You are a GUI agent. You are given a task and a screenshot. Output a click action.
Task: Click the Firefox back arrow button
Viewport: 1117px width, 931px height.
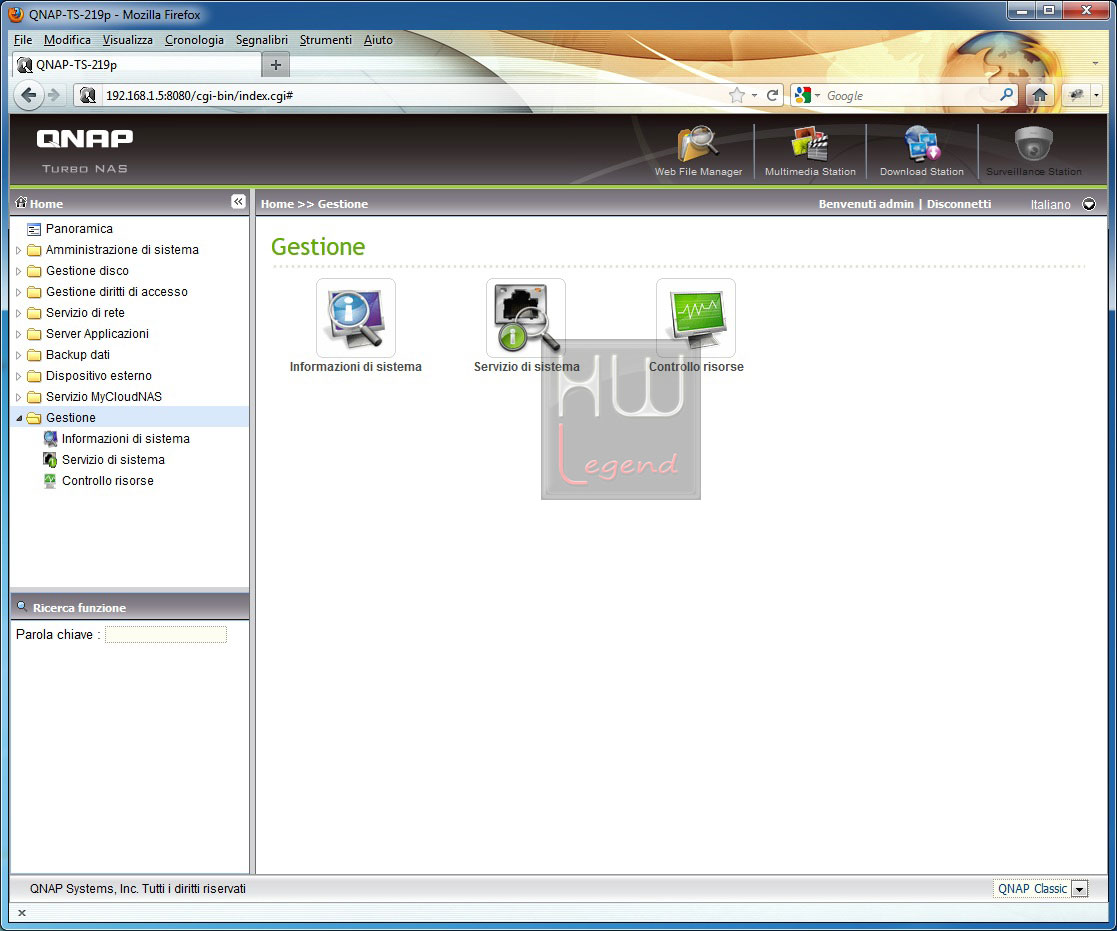point(28,95)
